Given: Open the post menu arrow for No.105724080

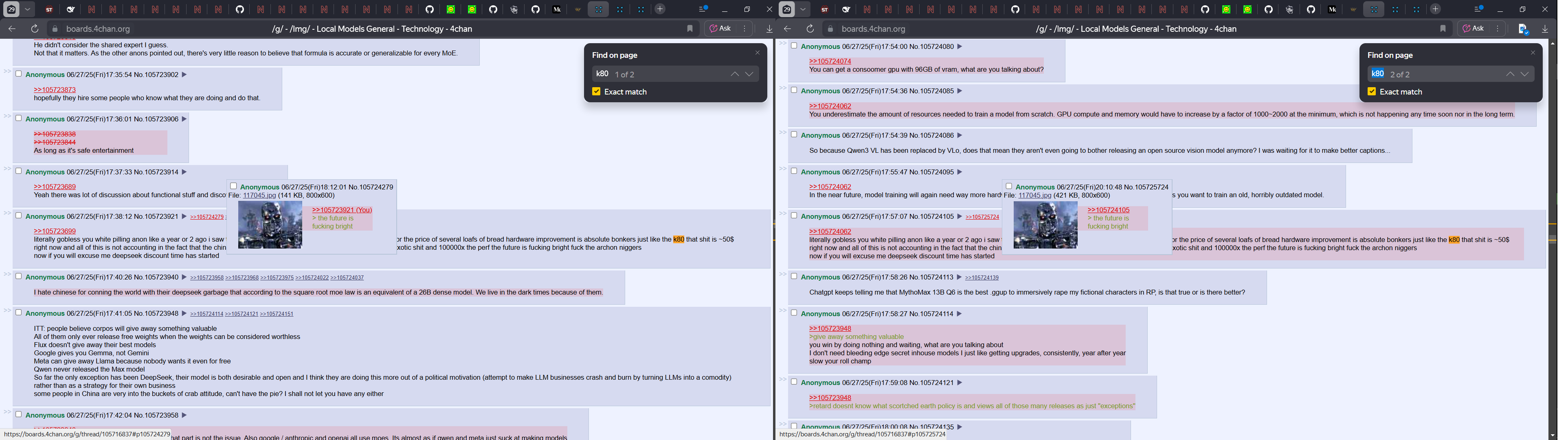Looking at the screenshot, I should coord(959,47).
